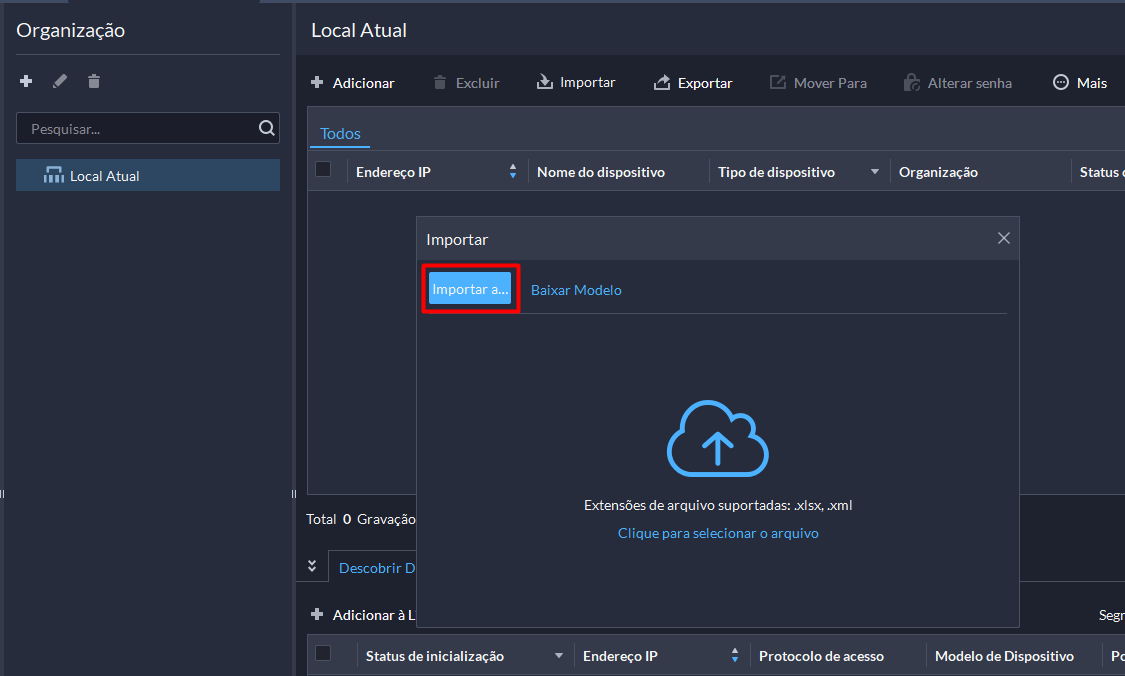
Task: Click Adicionar to add a device
Action: [x=353, y=83]
